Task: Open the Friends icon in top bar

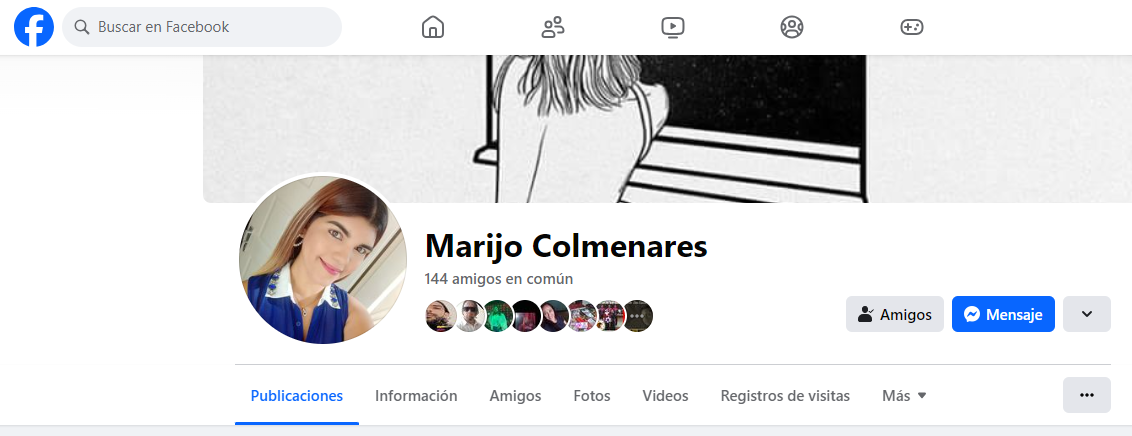Action: [553, 27]
